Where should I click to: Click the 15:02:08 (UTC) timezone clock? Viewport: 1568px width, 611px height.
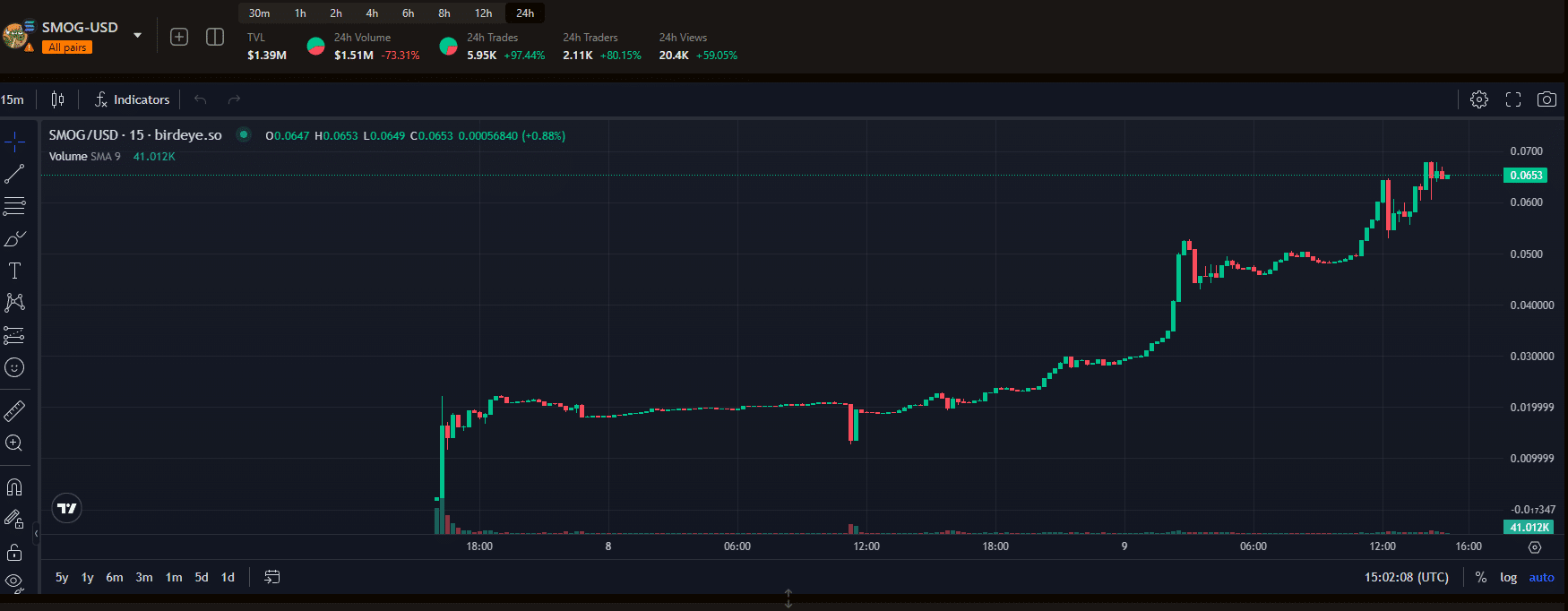click(1406, 578)
